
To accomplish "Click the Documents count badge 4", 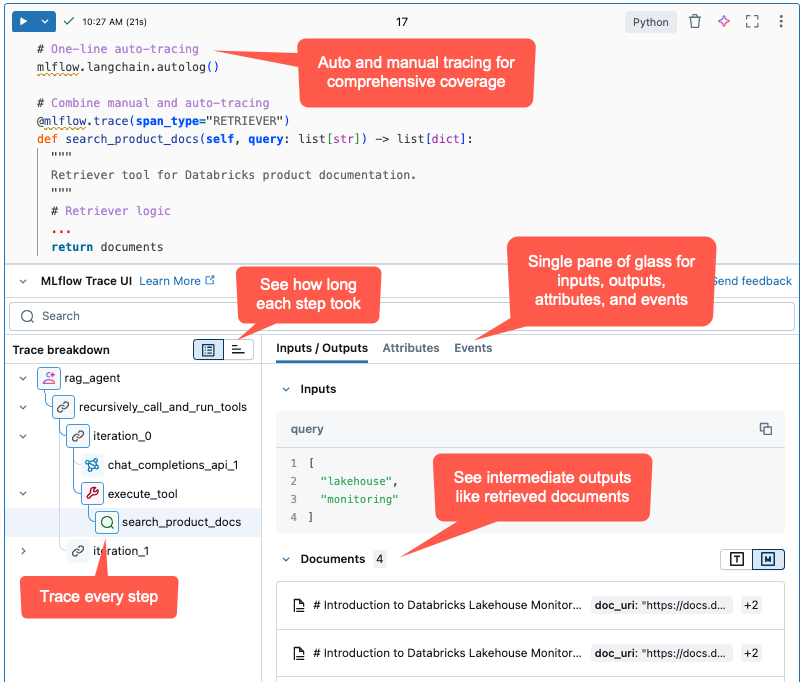I will [379, 559].
